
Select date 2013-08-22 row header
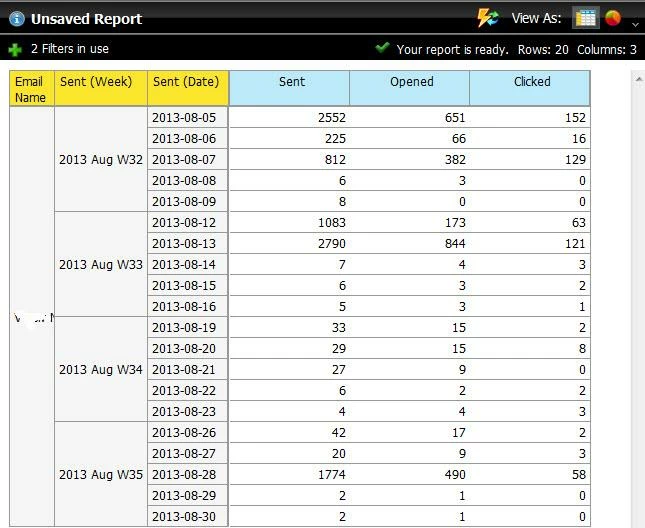click(188, 390)
